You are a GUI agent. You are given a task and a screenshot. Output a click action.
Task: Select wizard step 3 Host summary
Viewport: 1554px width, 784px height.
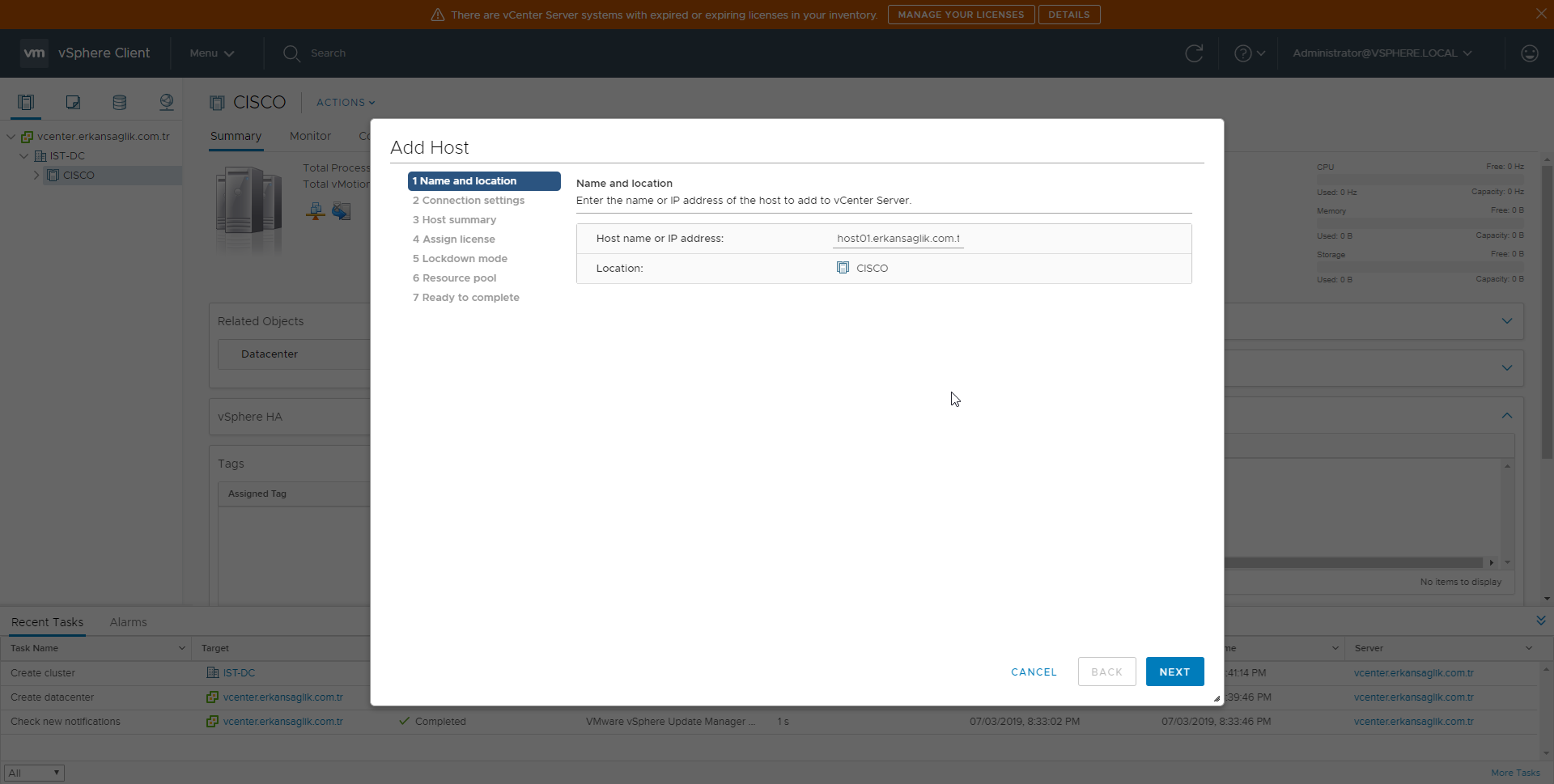click(x=454, y=220)
